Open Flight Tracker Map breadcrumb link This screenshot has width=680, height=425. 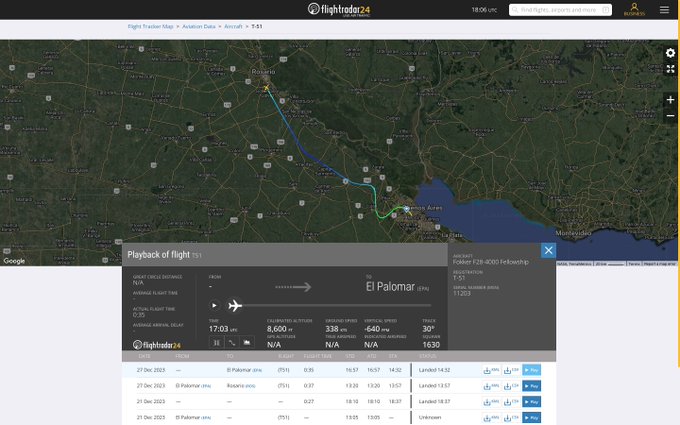150,26
